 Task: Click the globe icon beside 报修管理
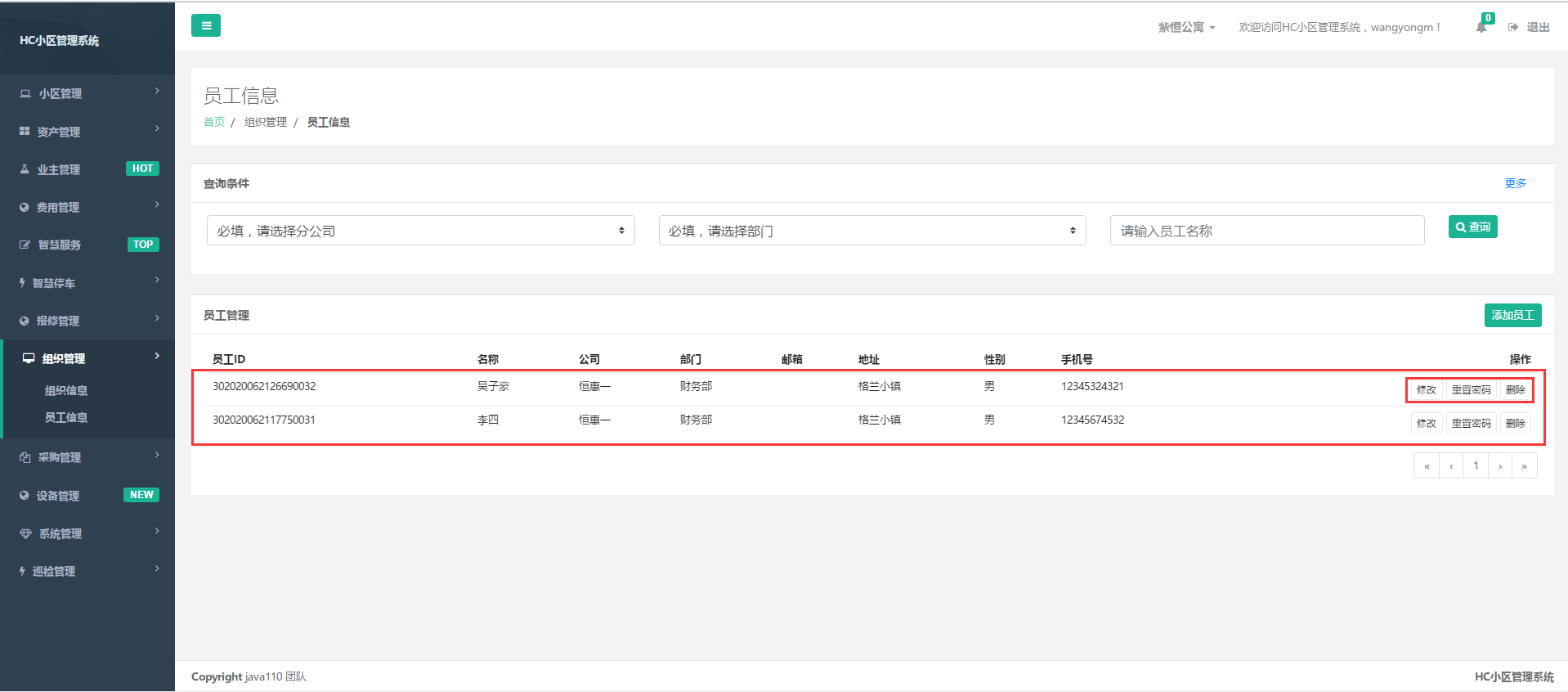click(25, 321)
